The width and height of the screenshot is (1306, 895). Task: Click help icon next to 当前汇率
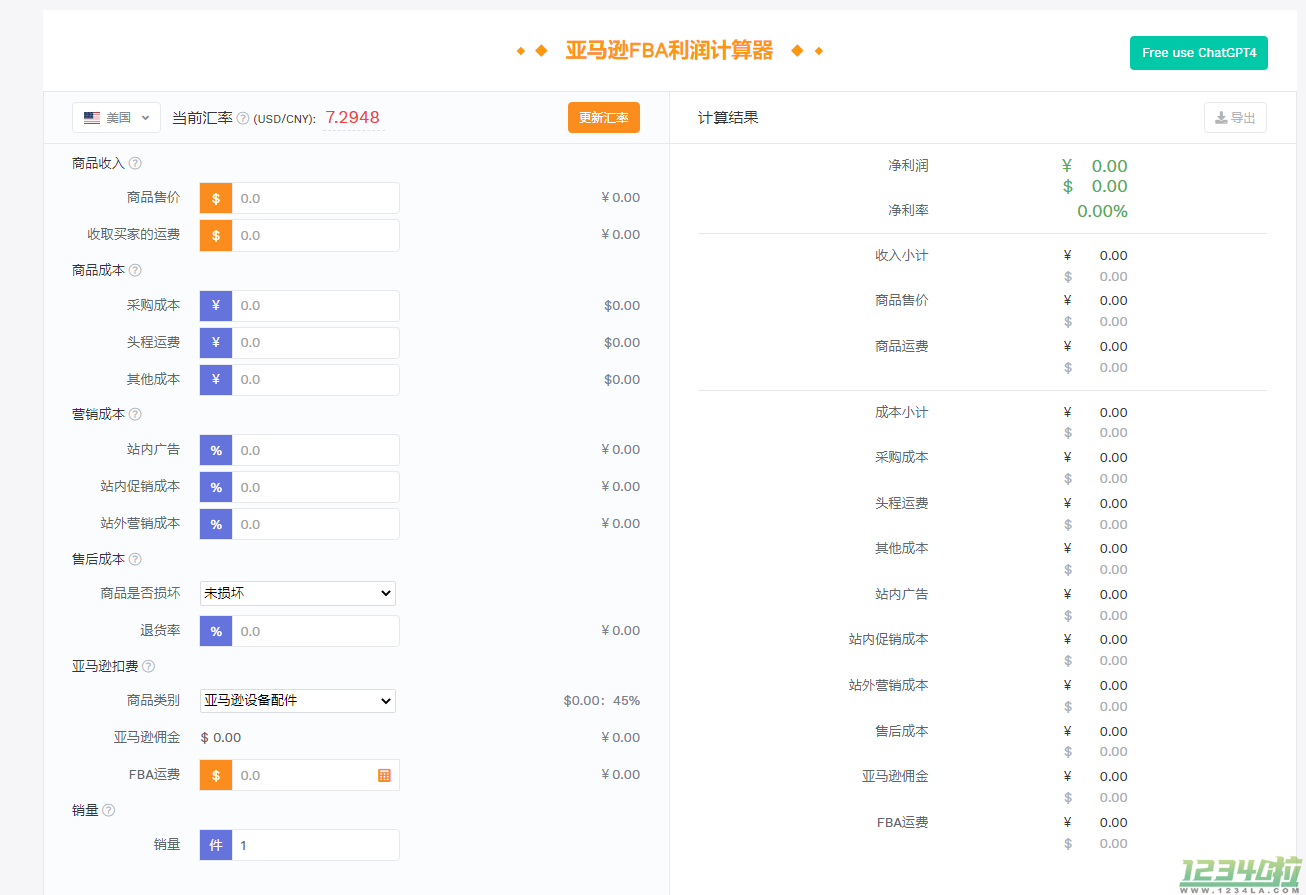pyautogui.click(x=242, y=118)
